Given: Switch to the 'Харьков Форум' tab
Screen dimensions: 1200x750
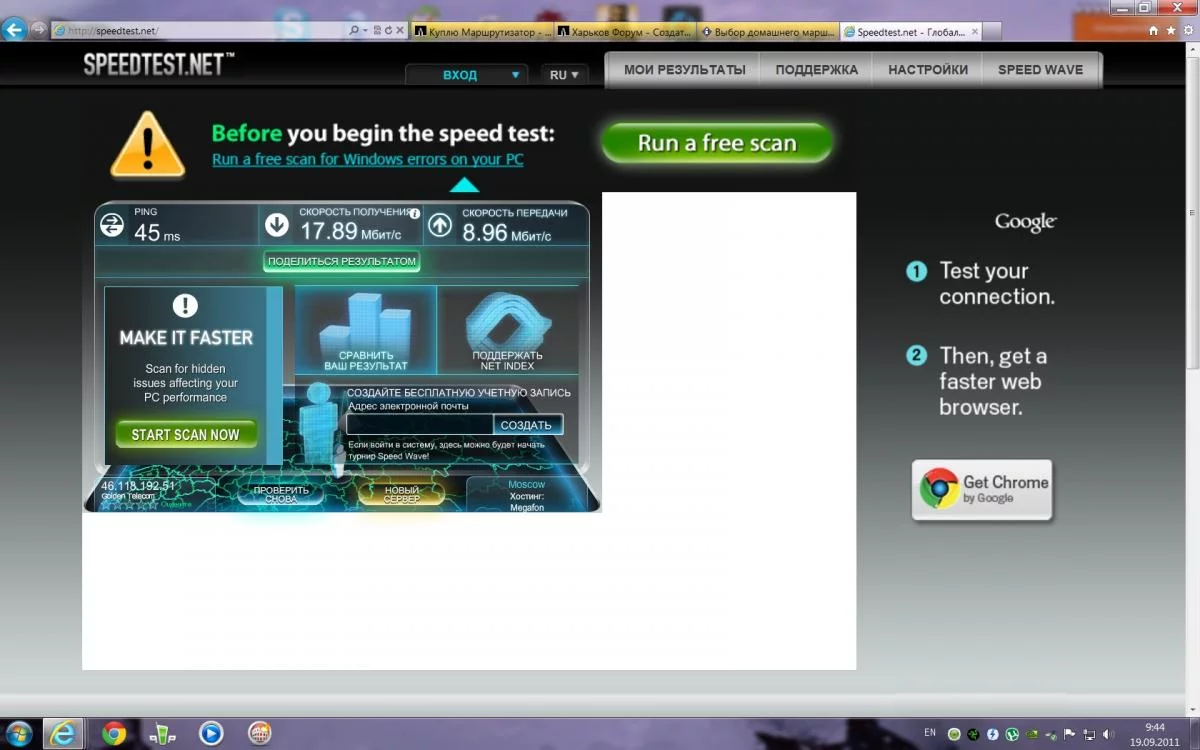Looking at the screenshot, I should (626, 31).
